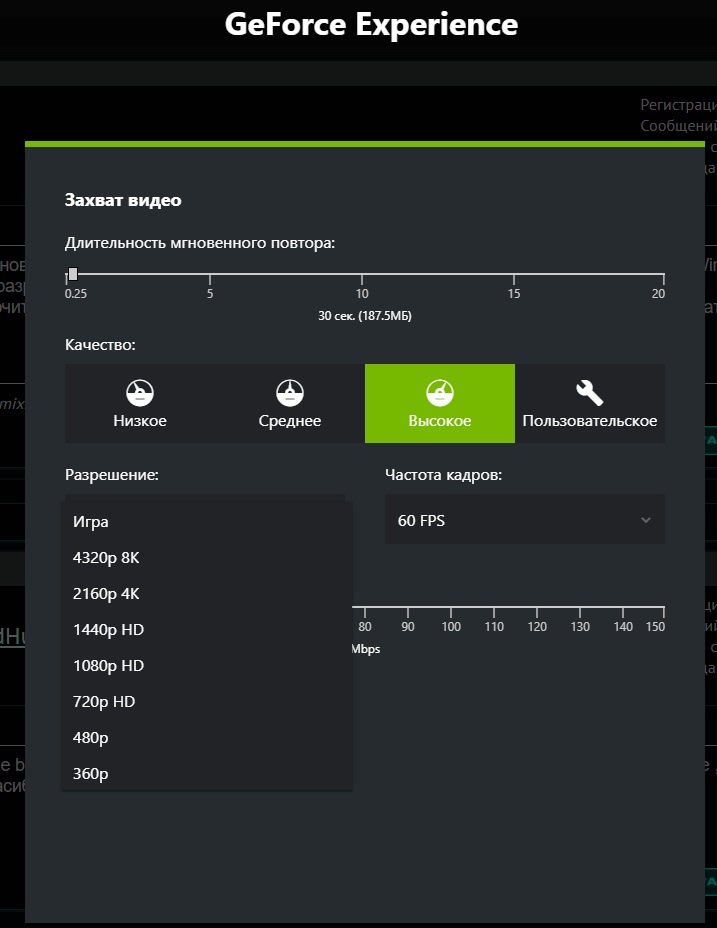Choose 4320p 8K resolution

pos(207,558)
